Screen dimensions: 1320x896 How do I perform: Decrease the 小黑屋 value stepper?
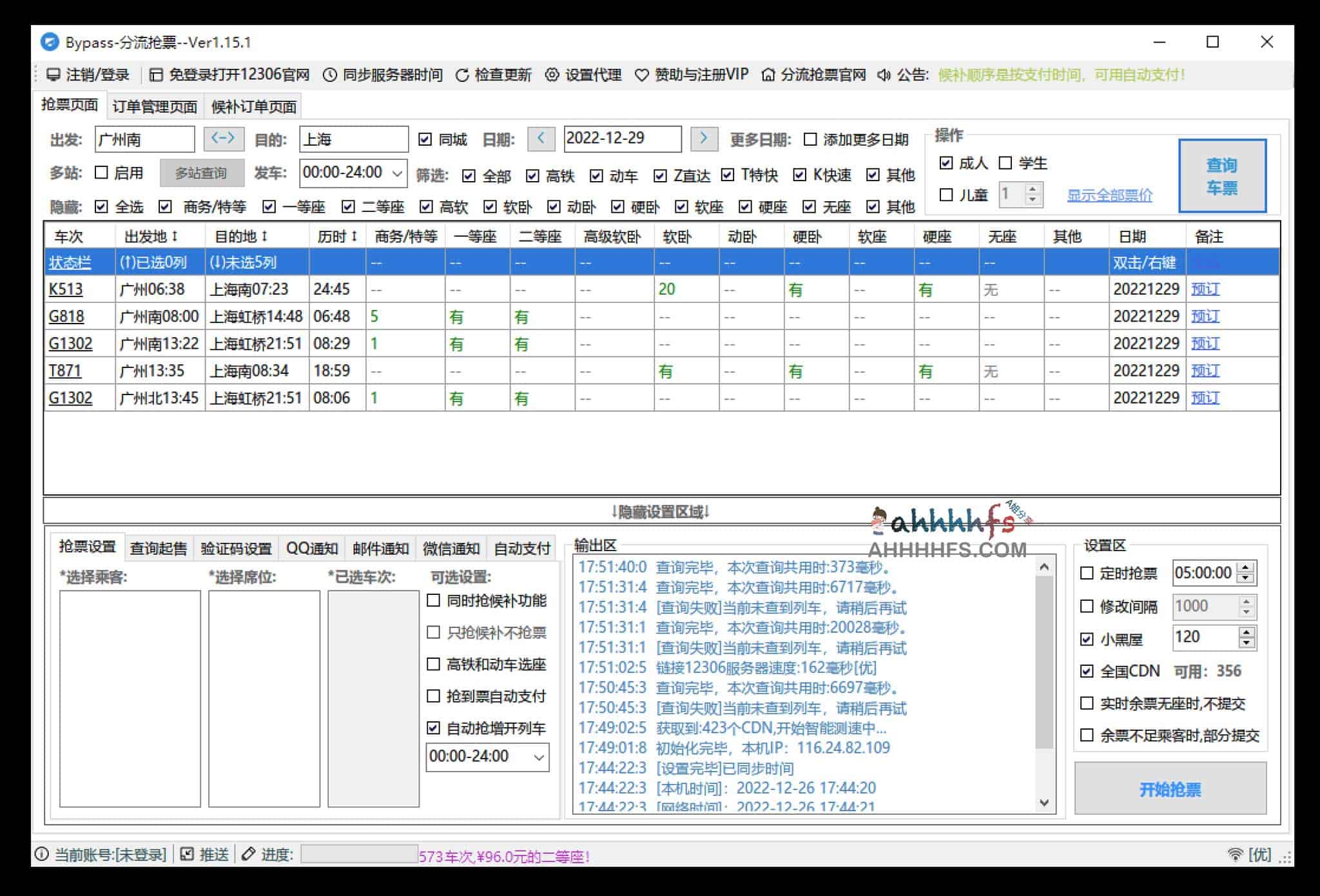[x=1247, y=643]
